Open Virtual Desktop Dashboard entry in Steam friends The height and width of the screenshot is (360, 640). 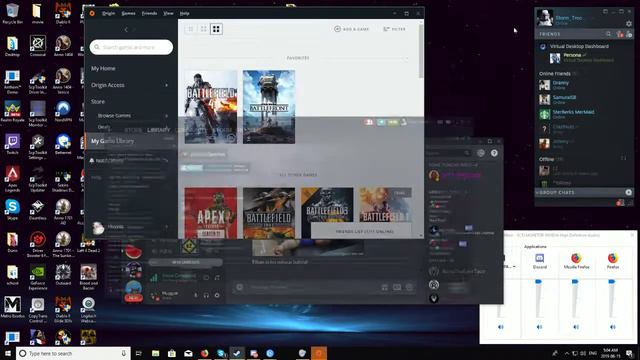pyautogui.click(x=579, y=47)
